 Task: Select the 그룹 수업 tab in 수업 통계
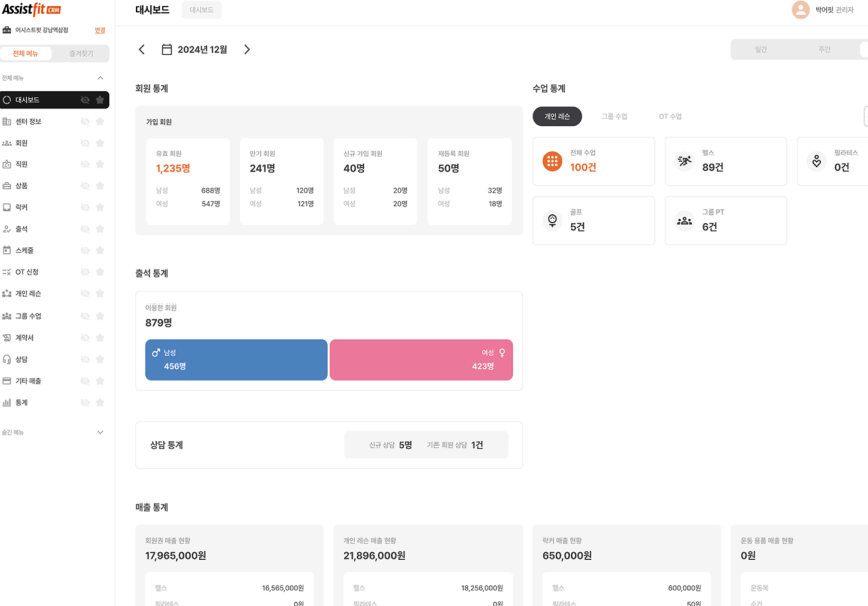[x=614, y=117]
